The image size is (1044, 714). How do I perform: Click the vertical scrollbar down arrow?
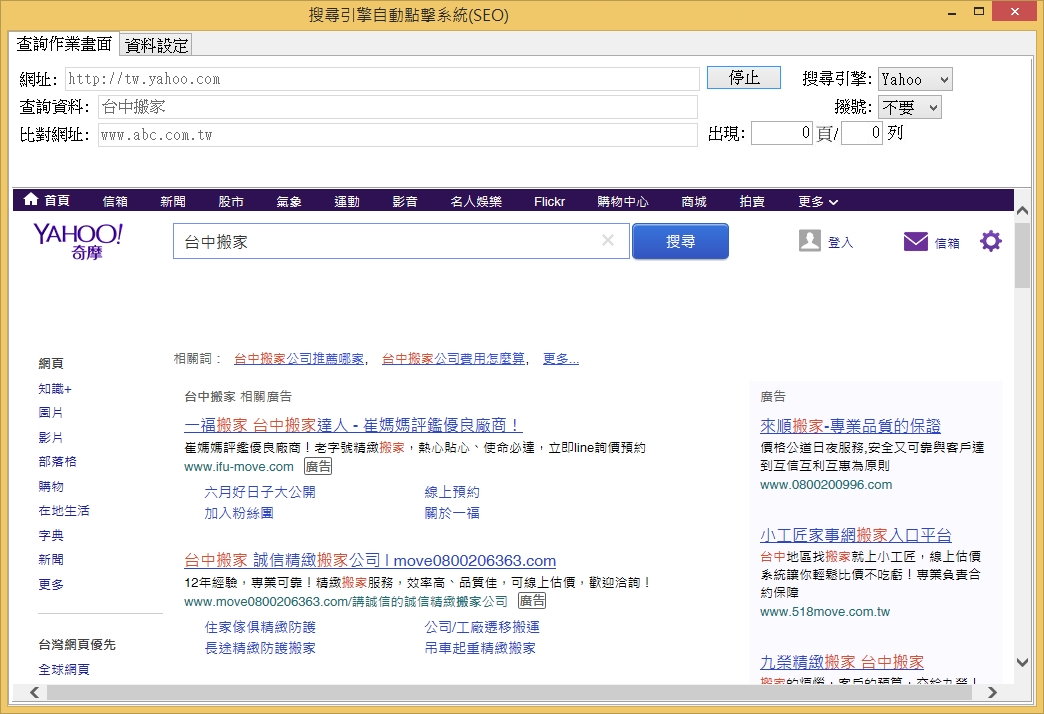(x=1022, y=662)
